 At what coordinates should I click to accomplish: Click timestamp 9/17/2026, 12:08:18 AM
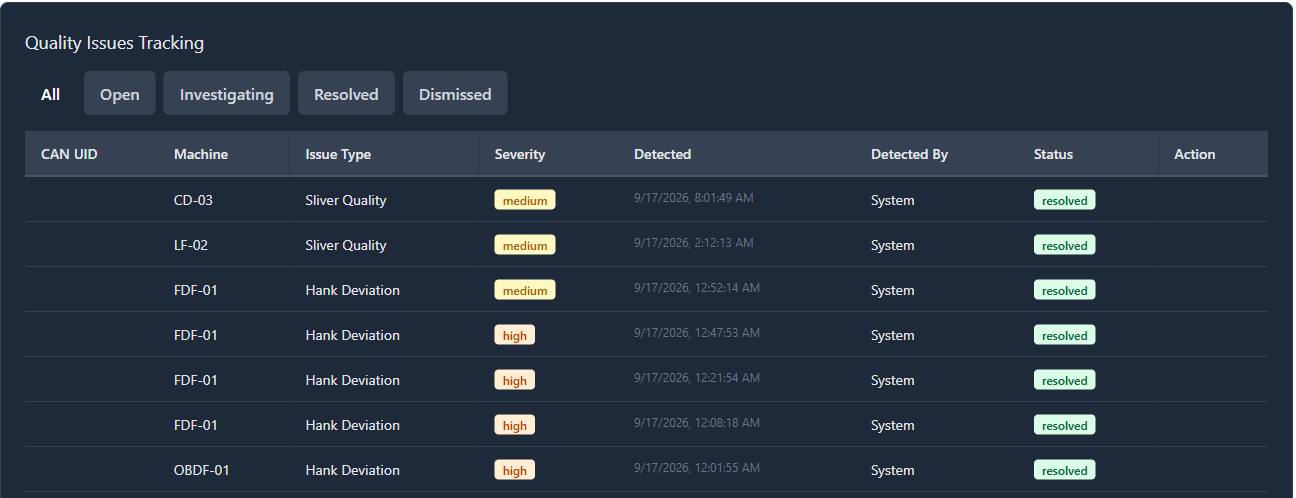697,423
